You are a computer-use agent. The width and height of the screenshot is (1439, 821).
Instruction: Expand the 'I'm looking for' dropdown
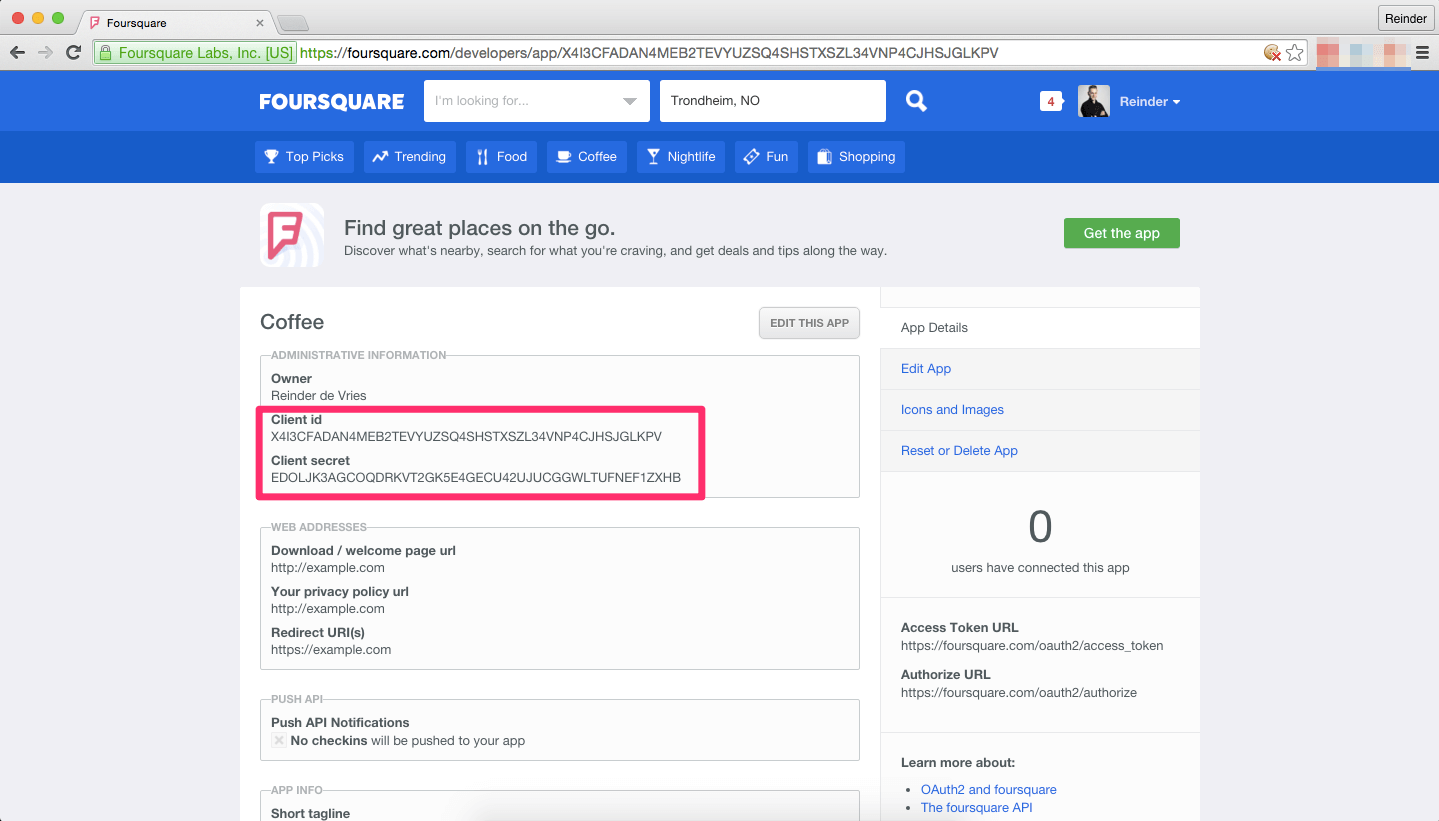pos(629,101)
